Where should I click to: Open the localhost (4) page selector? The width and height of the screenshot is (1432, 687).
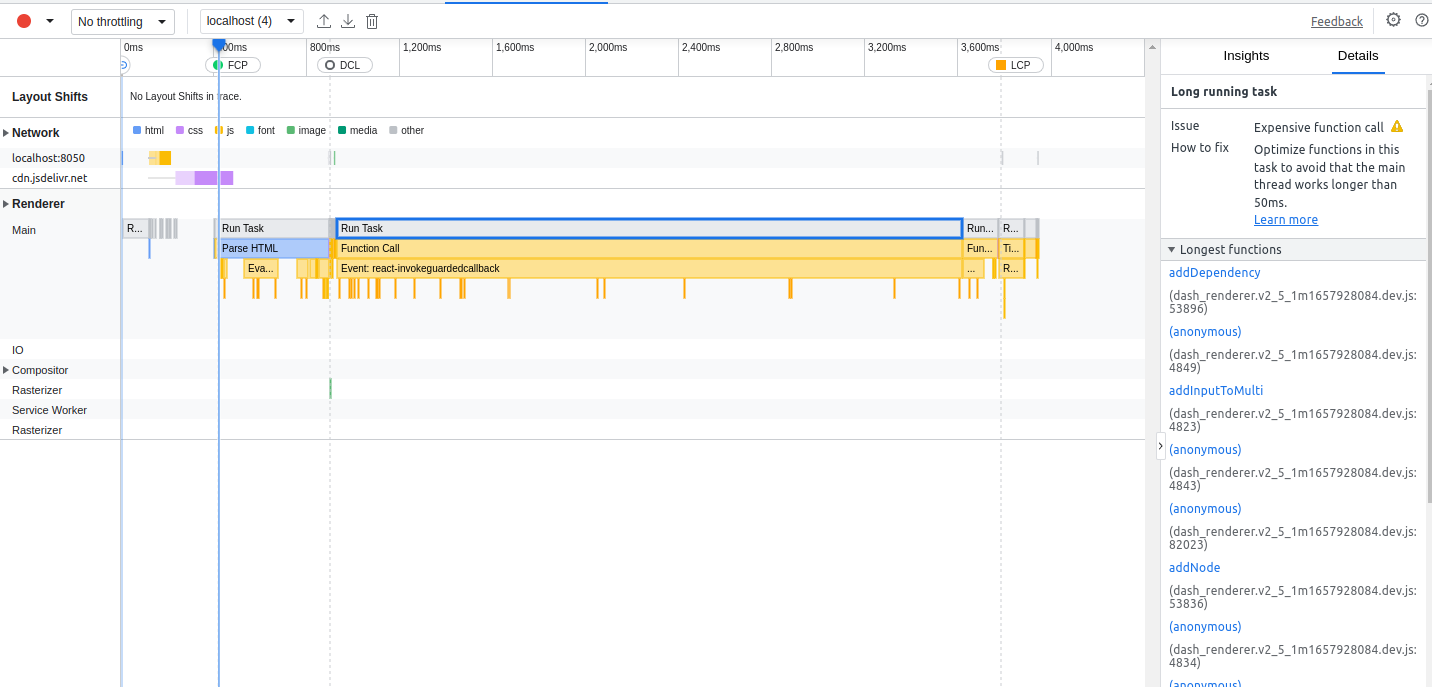pos(251,21)
